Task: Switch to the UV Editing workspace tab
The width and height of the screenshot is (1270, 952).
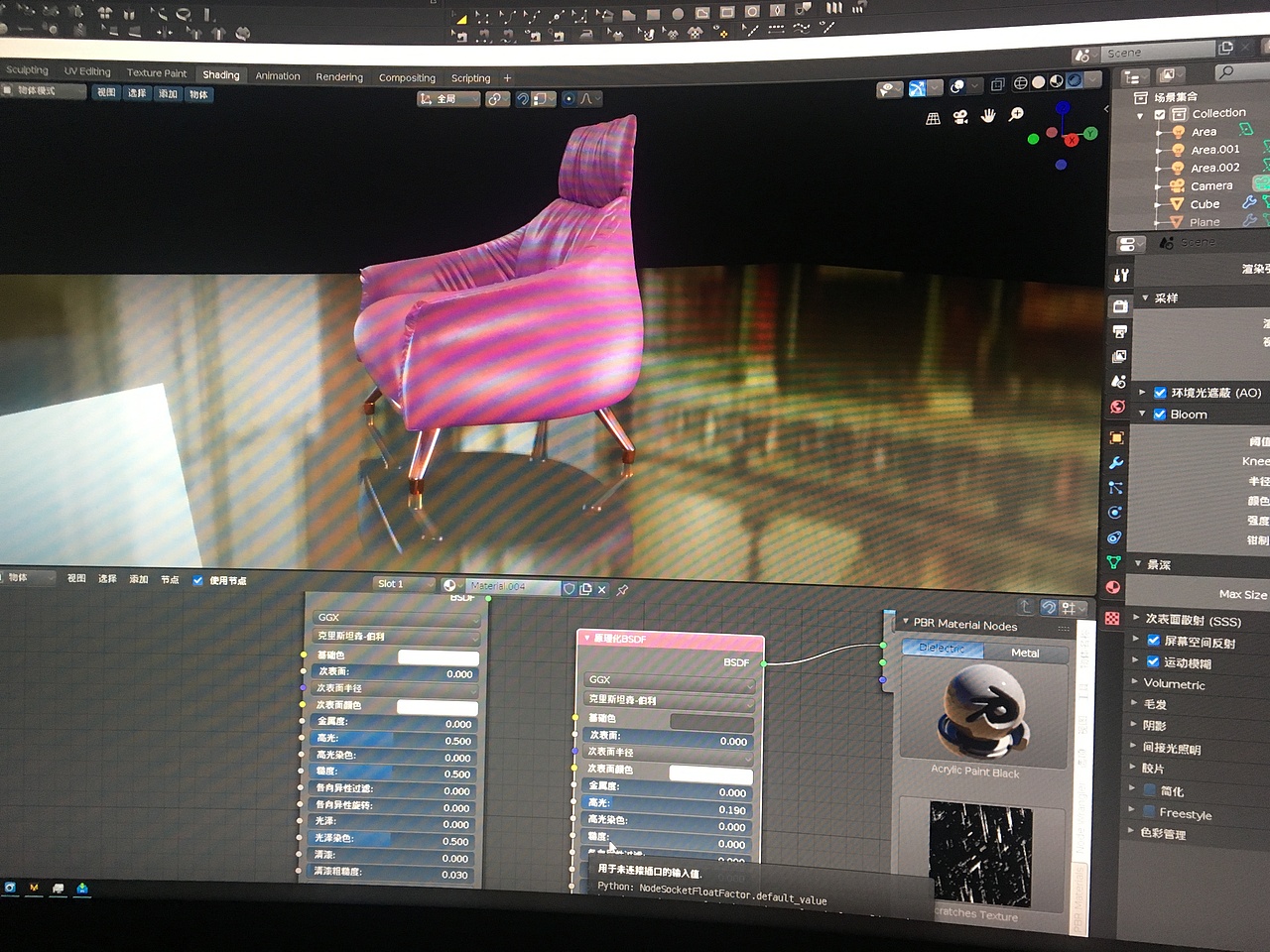Action: pos(87,71)
